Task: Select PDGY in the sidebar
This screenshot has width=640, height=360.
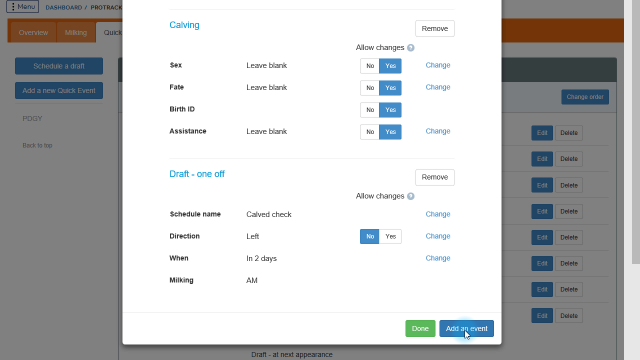Action: click(32, 118)
